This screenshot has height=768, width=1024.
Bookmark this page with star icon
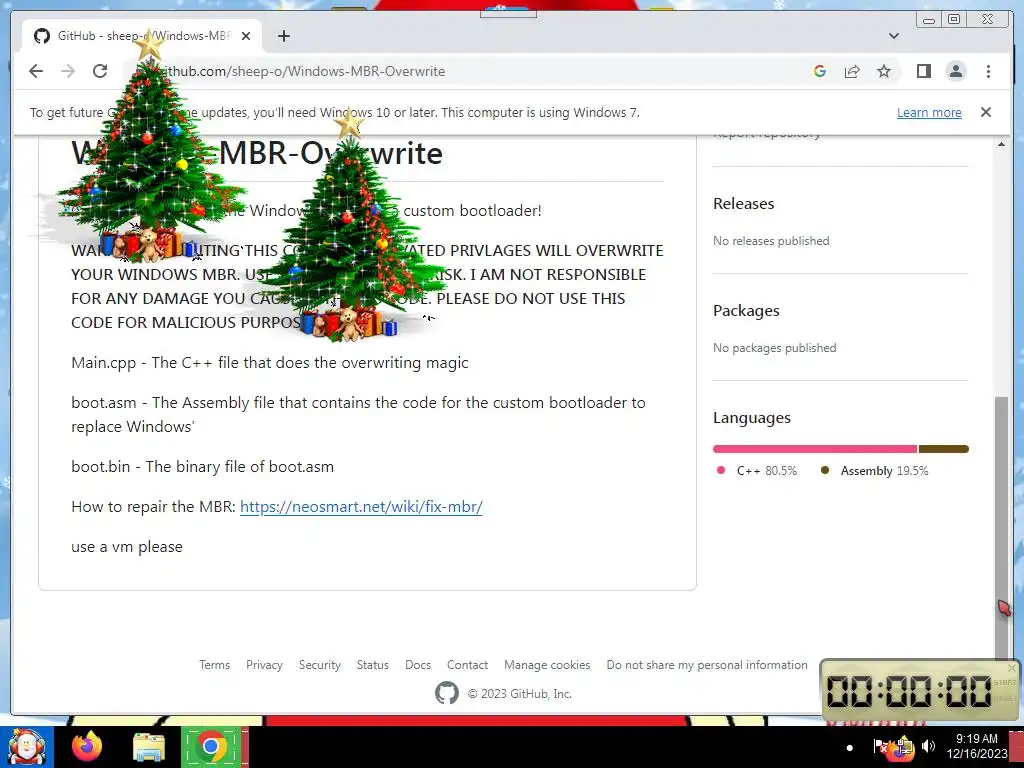(x=884, y=71)
